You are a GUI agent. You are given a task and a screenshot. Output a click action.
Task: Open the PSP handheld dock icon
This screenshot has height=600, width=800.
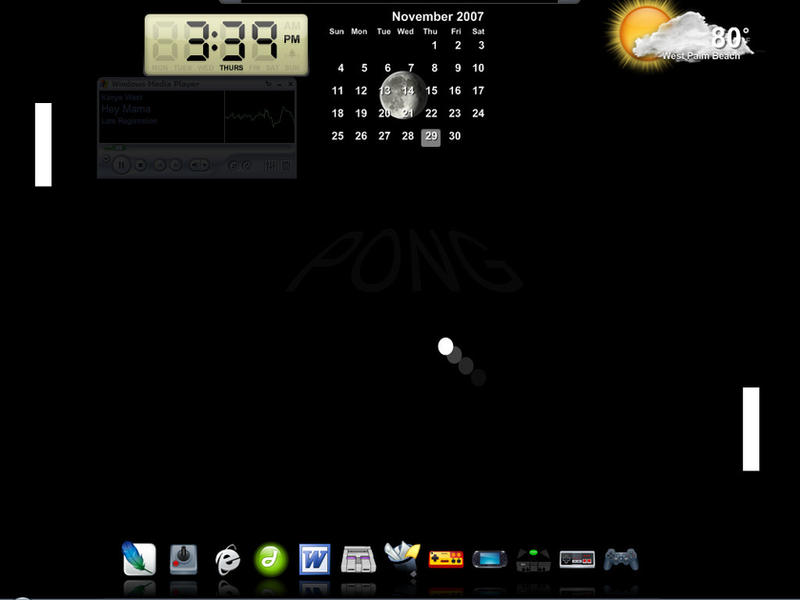(490, 559)
